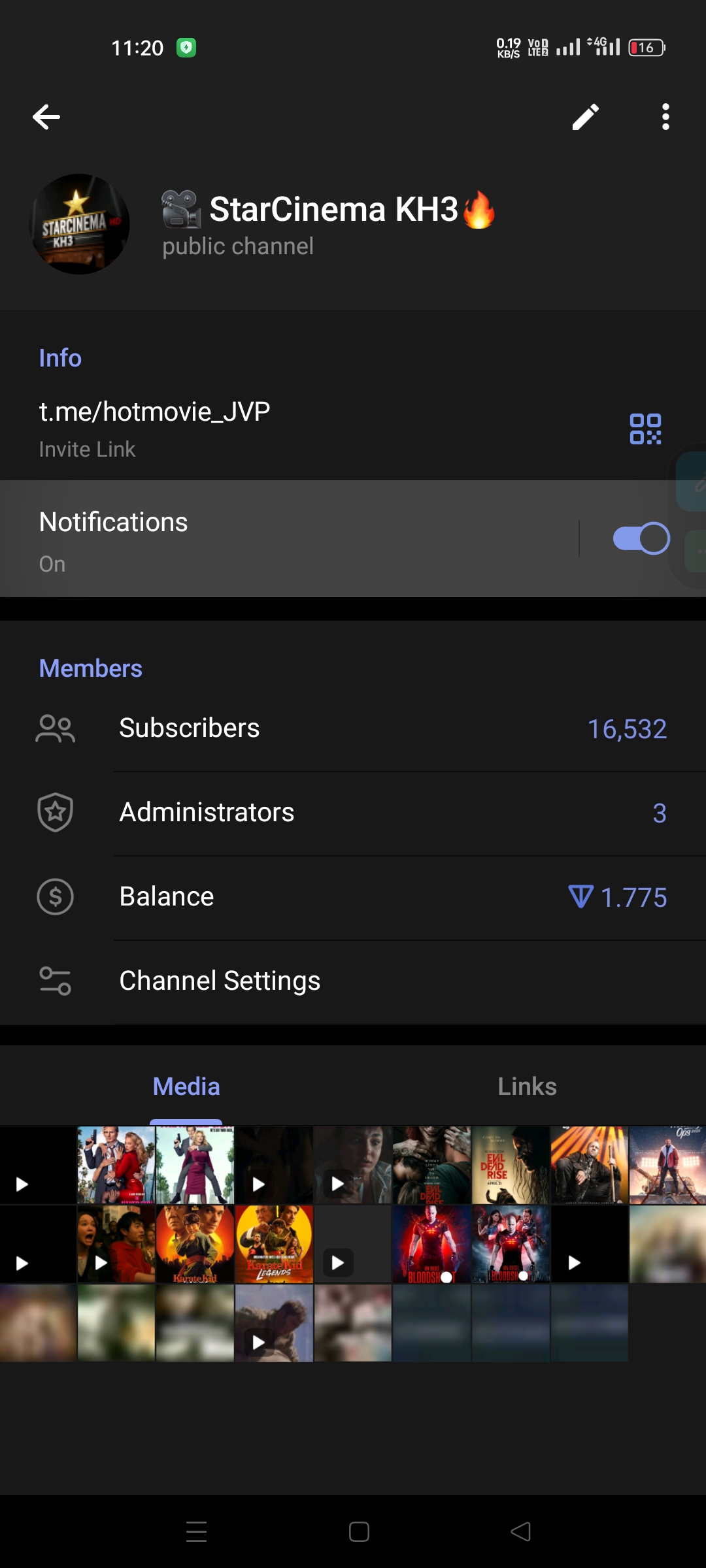Tap the Administrators shield star icon
The width and height of the screenshot is (706, 1568).
point(56,813)
